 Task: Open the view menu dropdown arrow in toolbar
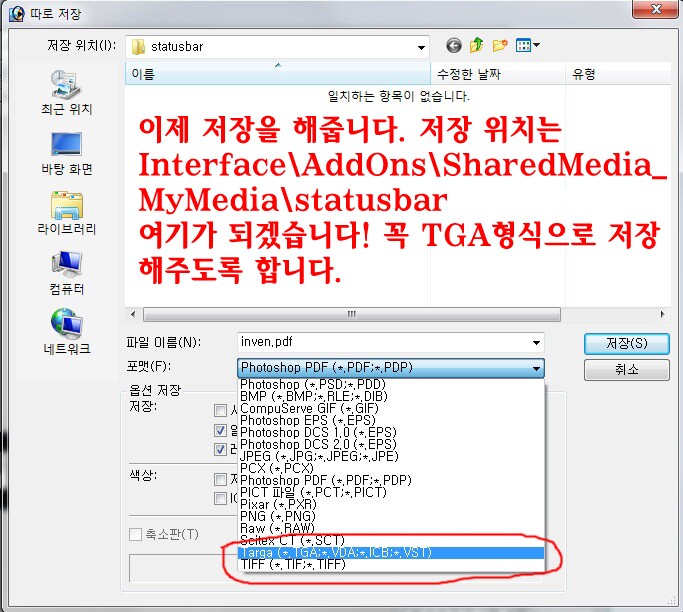[x=536, y=46]
